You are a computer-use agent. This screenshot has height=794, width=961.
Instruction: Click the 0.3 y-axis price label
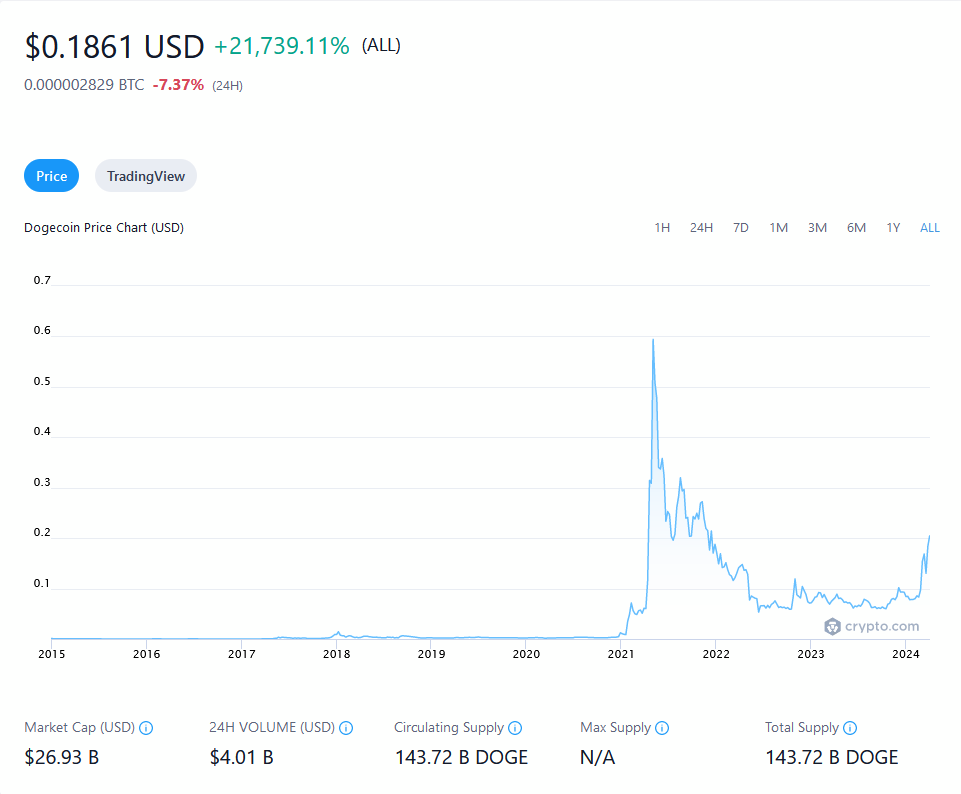[42, 483]
